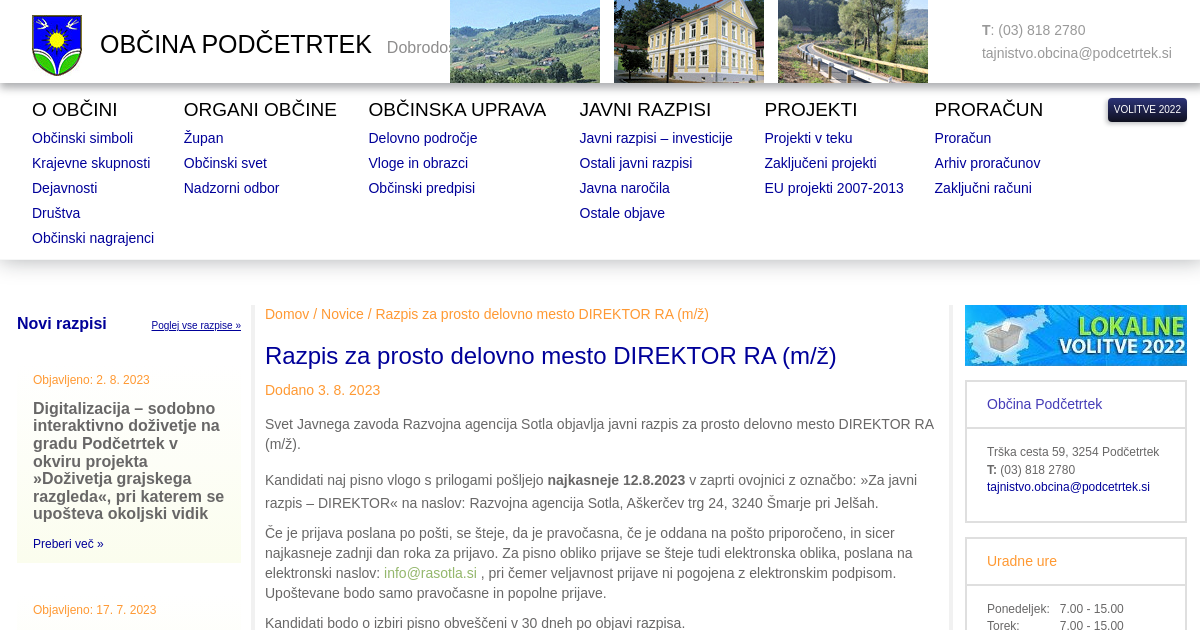1200x630 pixels.
Task: Click Domov in the breadcrumb
Action: 287,314
